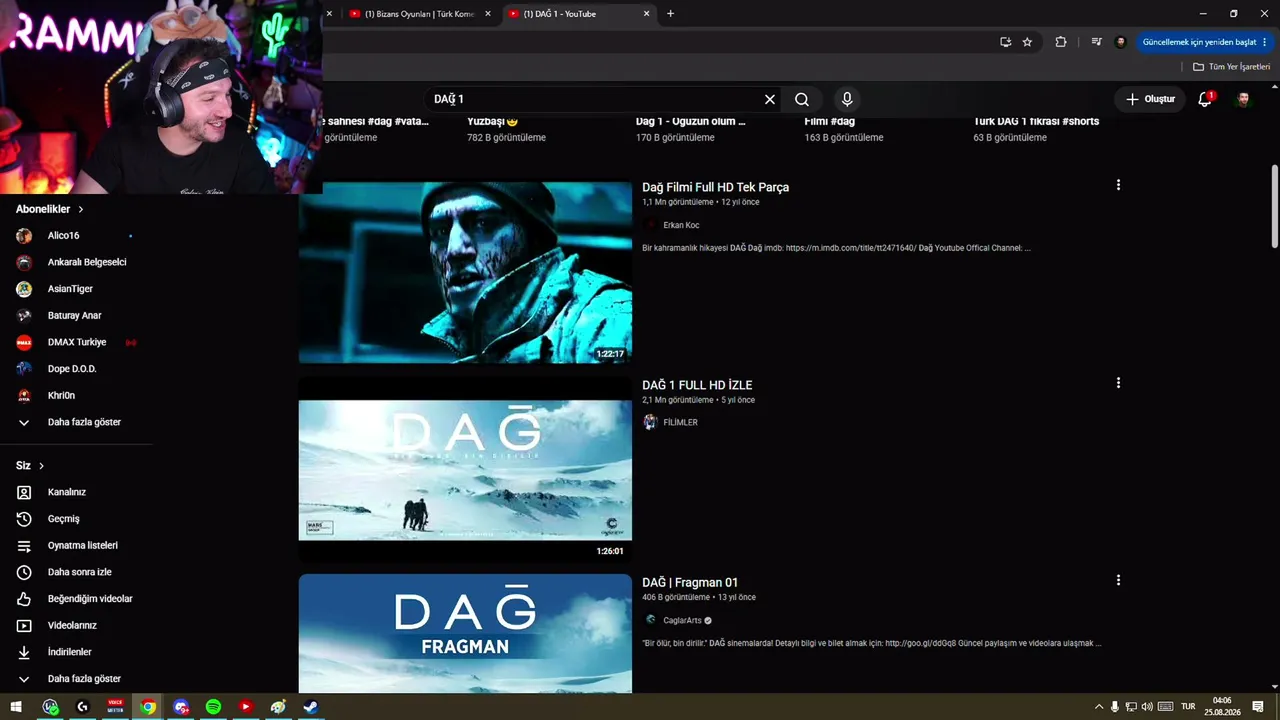
Task: Open DAĞ Fragman 01 thumbnail
Action: click(x=465, y=634)
